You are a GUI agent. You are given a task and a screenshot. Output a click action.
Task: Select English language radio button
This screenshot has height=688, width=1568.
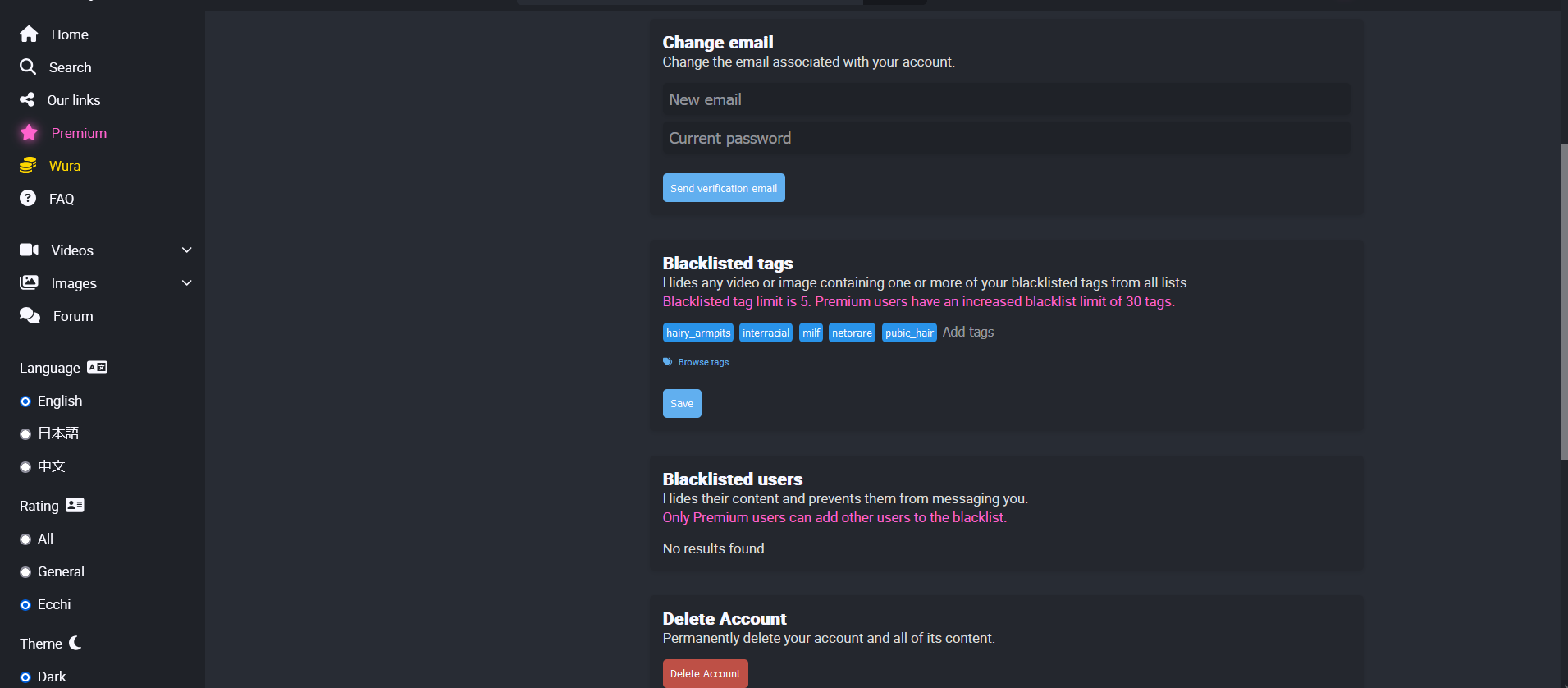[x=25, y=401]
